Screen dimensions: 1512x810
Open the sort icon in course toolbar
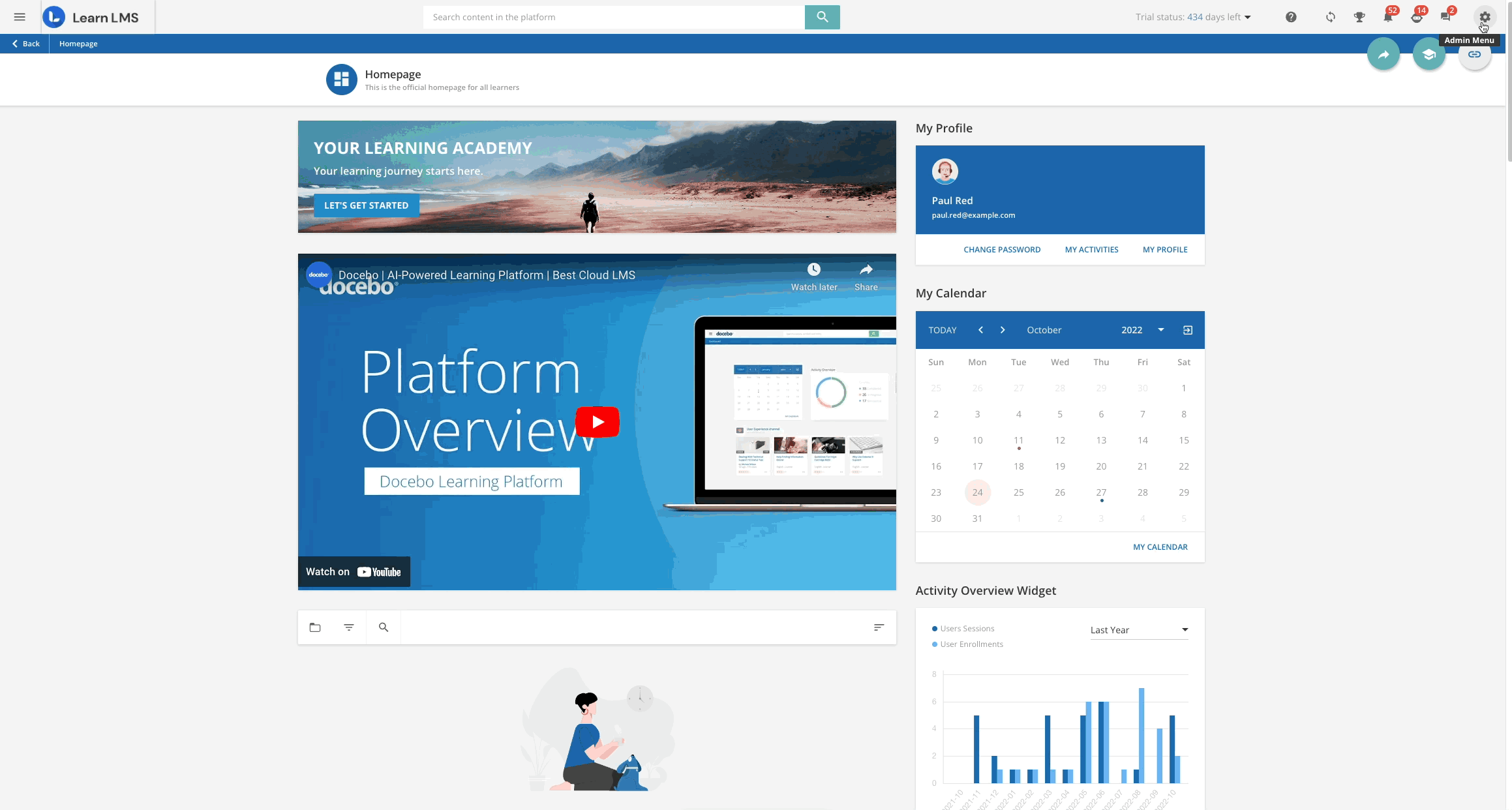(x=879, y=627)
